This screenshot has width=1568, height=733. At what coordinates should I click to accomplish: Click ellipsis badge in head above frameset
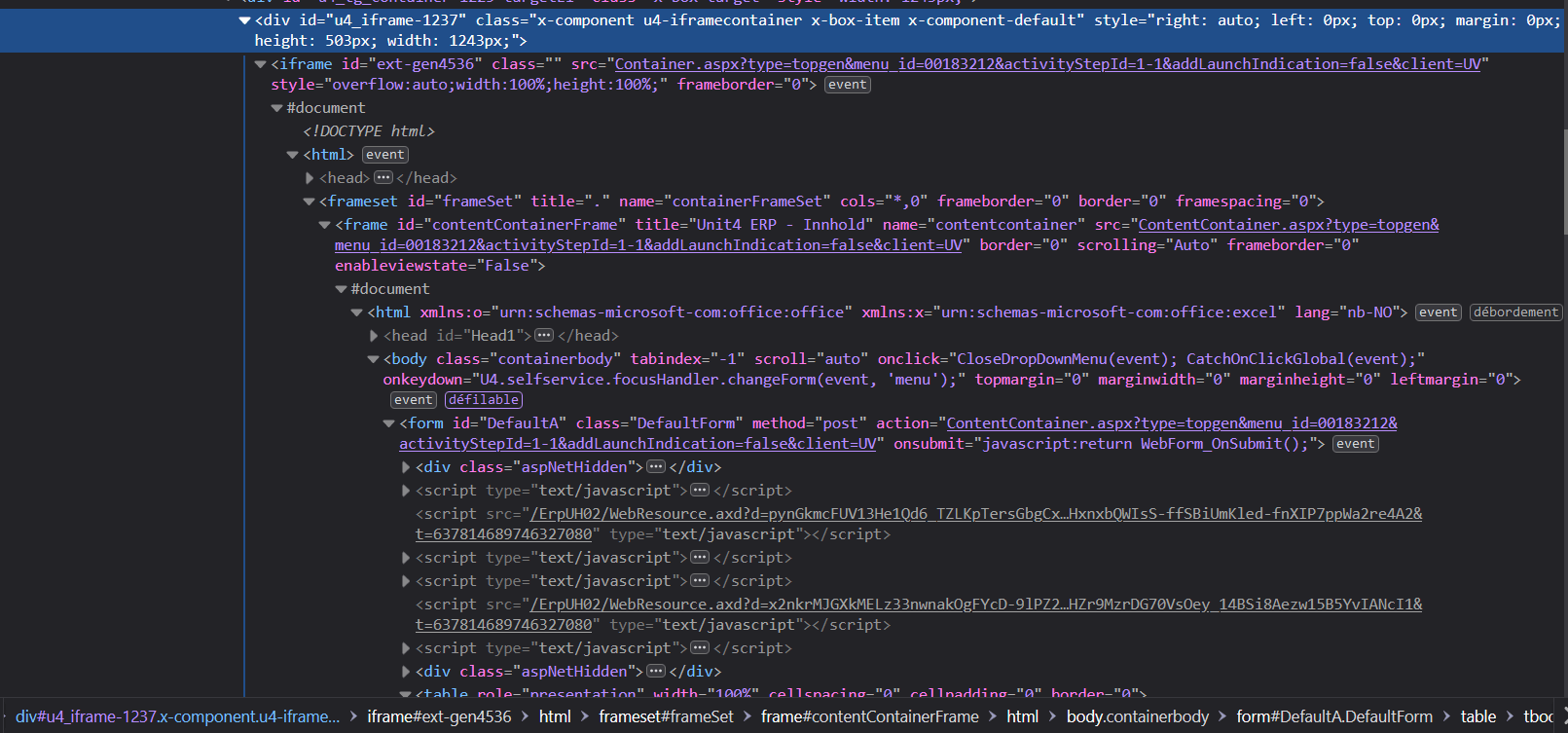click(383, 178)
